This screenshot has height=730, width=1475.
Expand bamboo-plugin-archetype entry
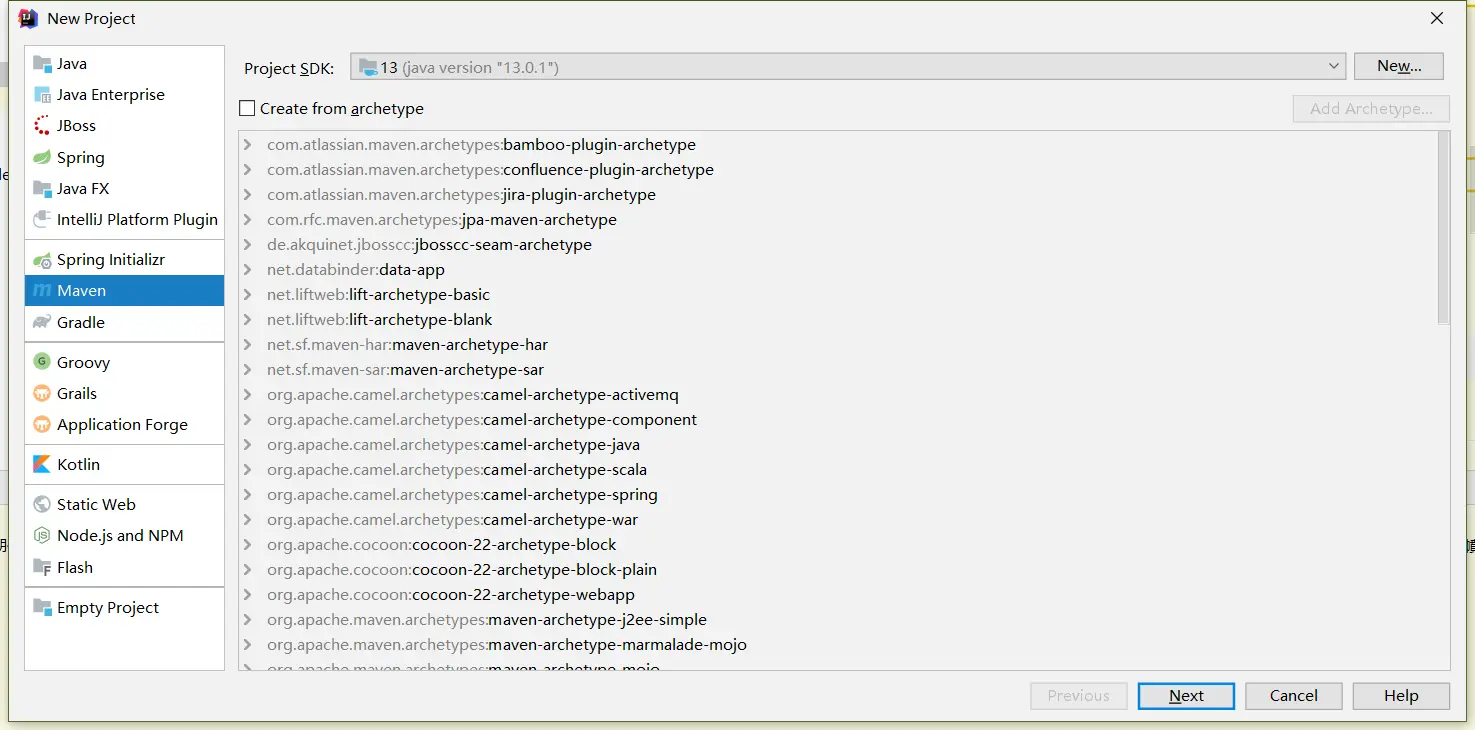247,145
